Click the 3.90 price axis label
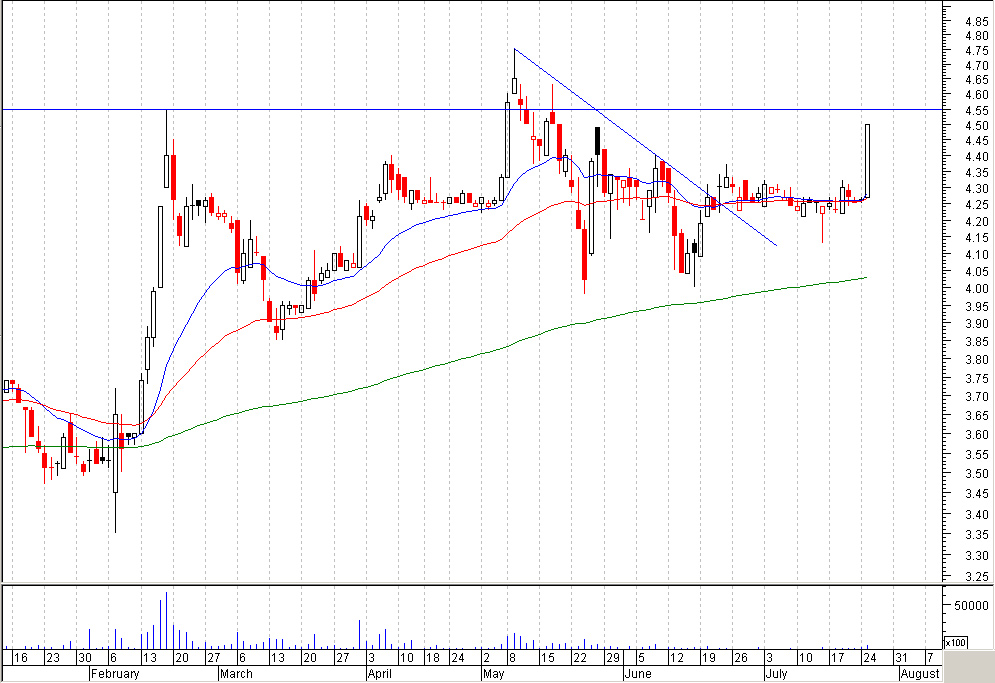This screenshot has height=683, width=995. click(x=976, y=324)
